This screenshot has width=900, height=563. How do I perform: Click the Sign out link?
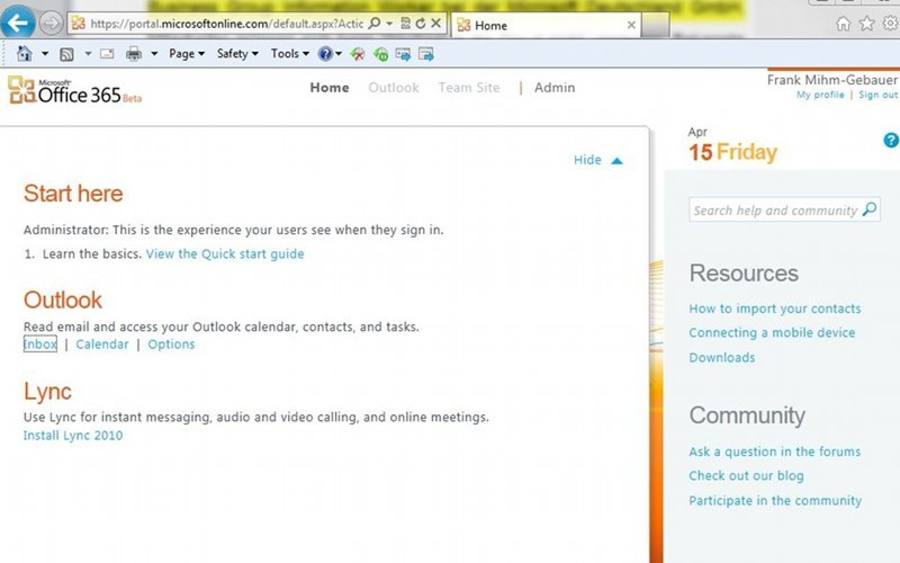(878, 95)
